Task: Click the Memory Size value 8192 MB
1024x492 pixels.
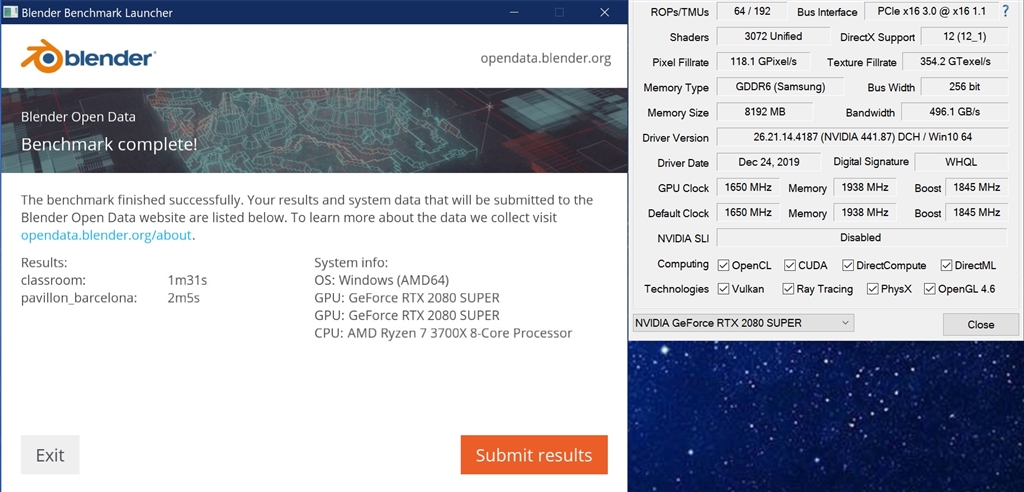Action: [x=764, y=112]
